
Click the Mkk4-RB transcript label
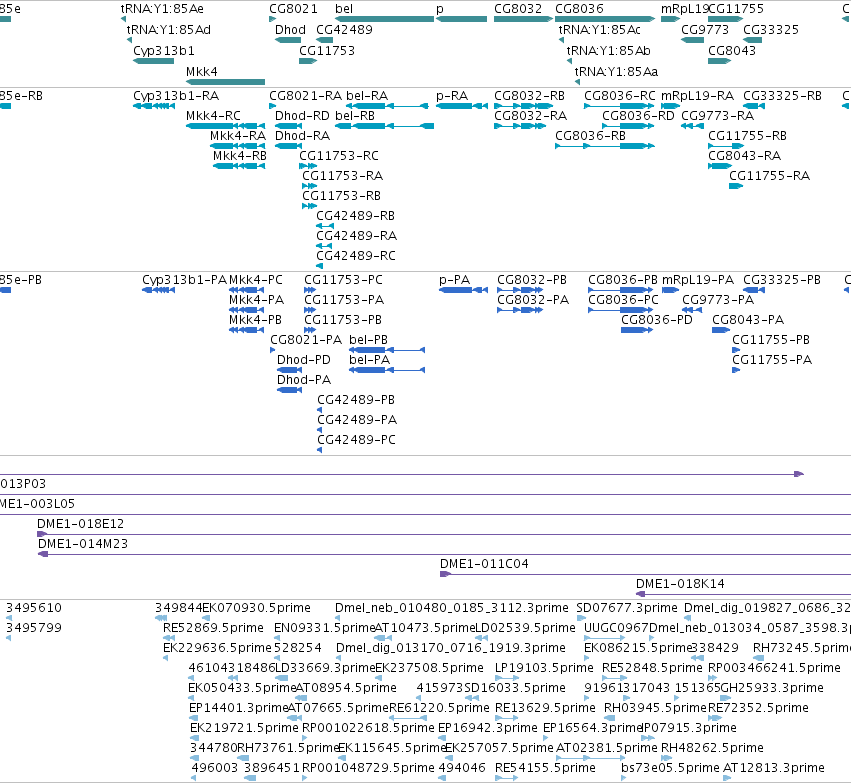[x=240, y=156]
